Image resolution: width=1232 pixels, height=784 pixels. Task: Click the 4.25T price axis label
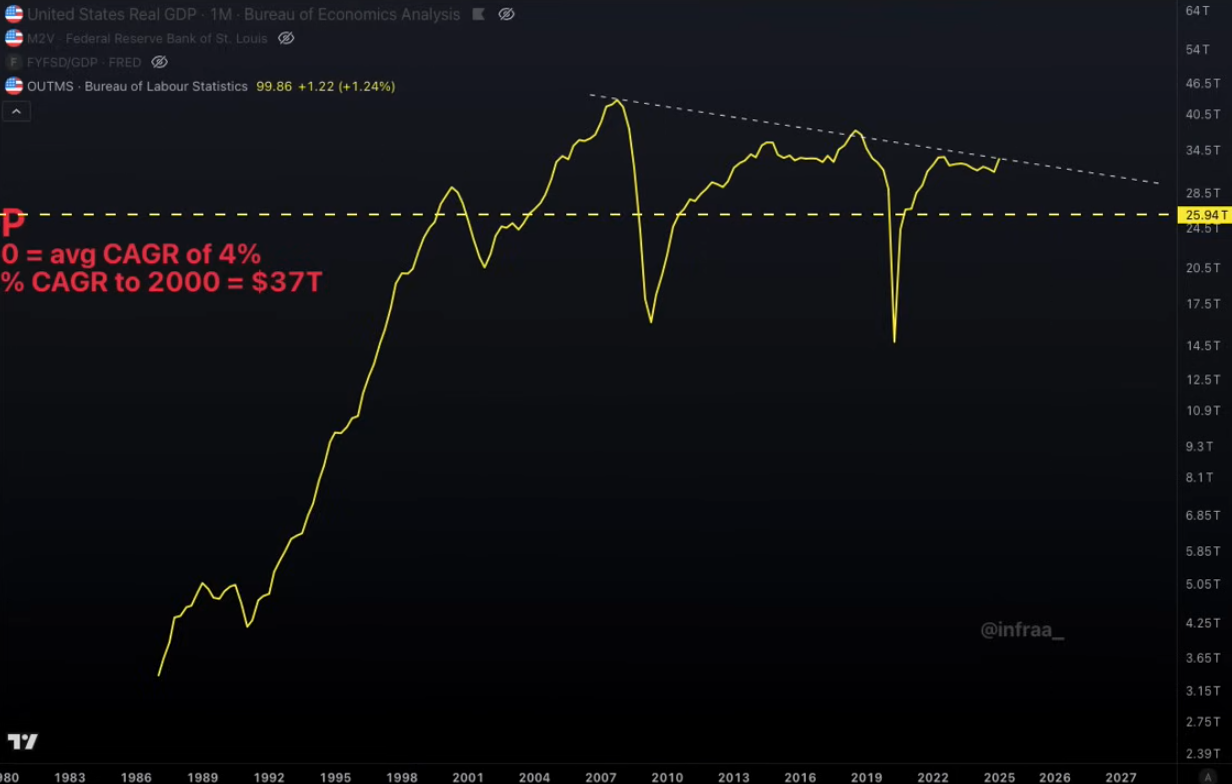[x=1201, y=623]
